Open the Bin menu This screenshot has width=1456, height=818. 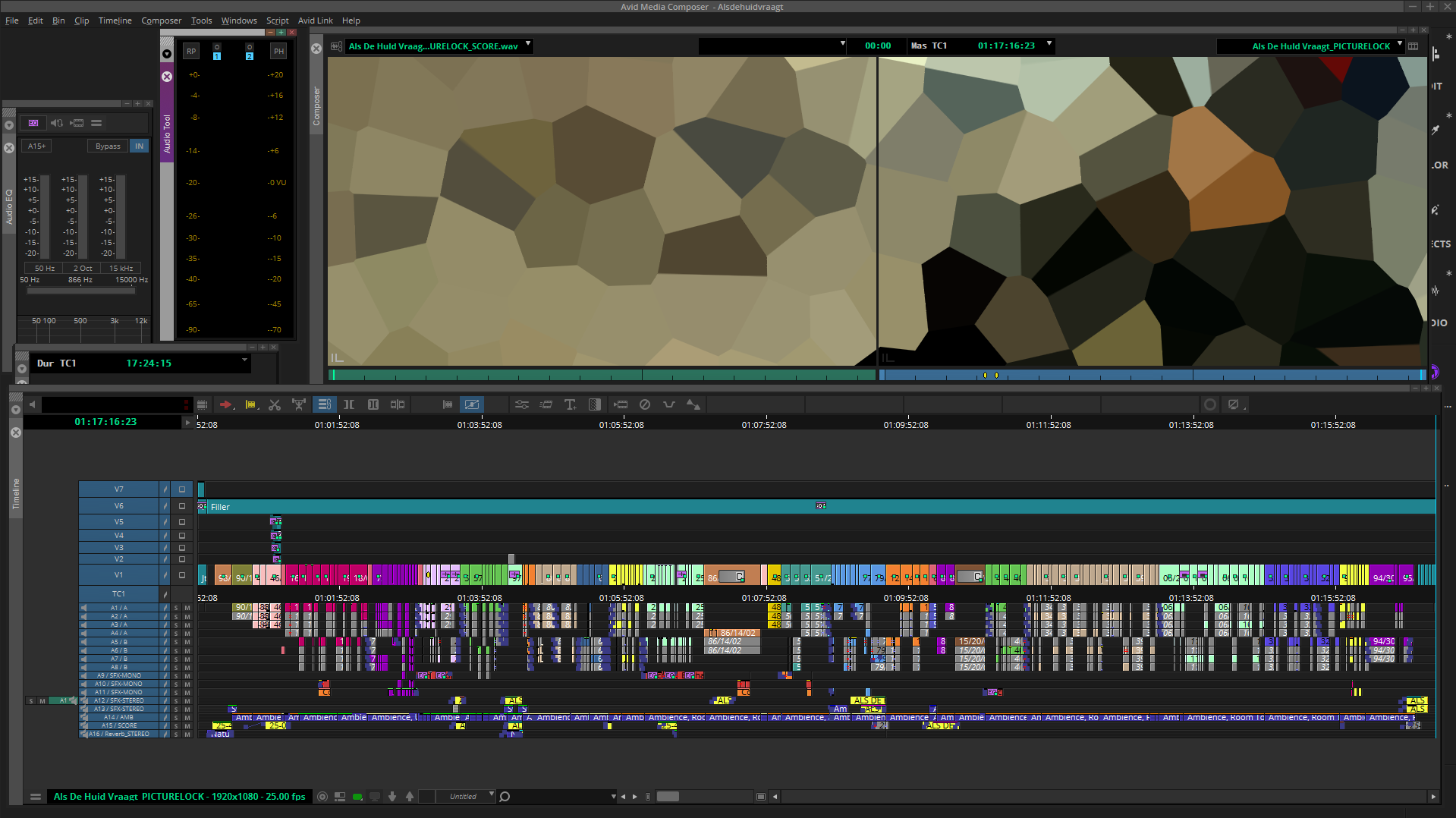(58, 20)
